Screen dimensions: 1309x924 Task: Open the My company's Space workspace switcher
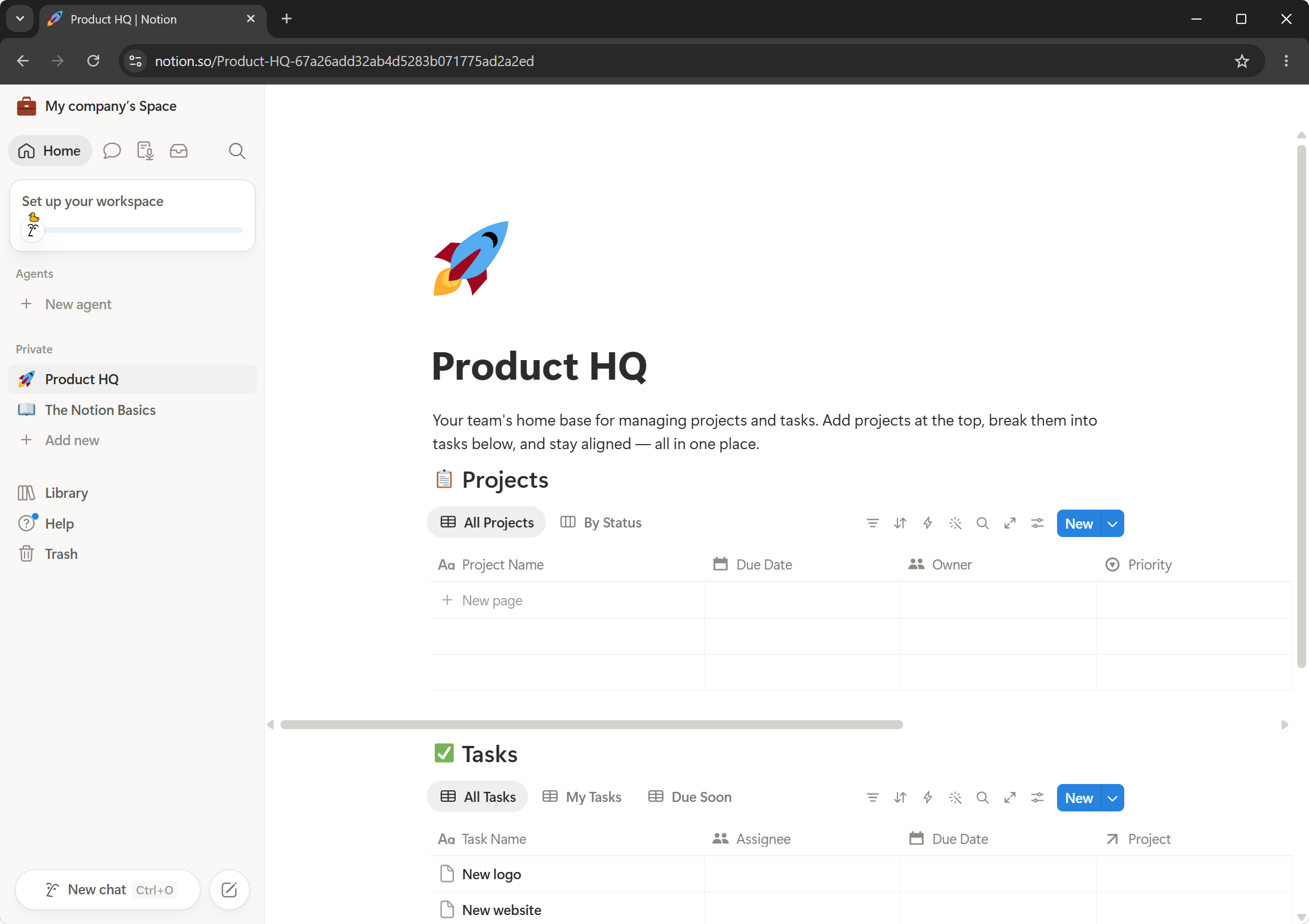[x=96, y=106]
